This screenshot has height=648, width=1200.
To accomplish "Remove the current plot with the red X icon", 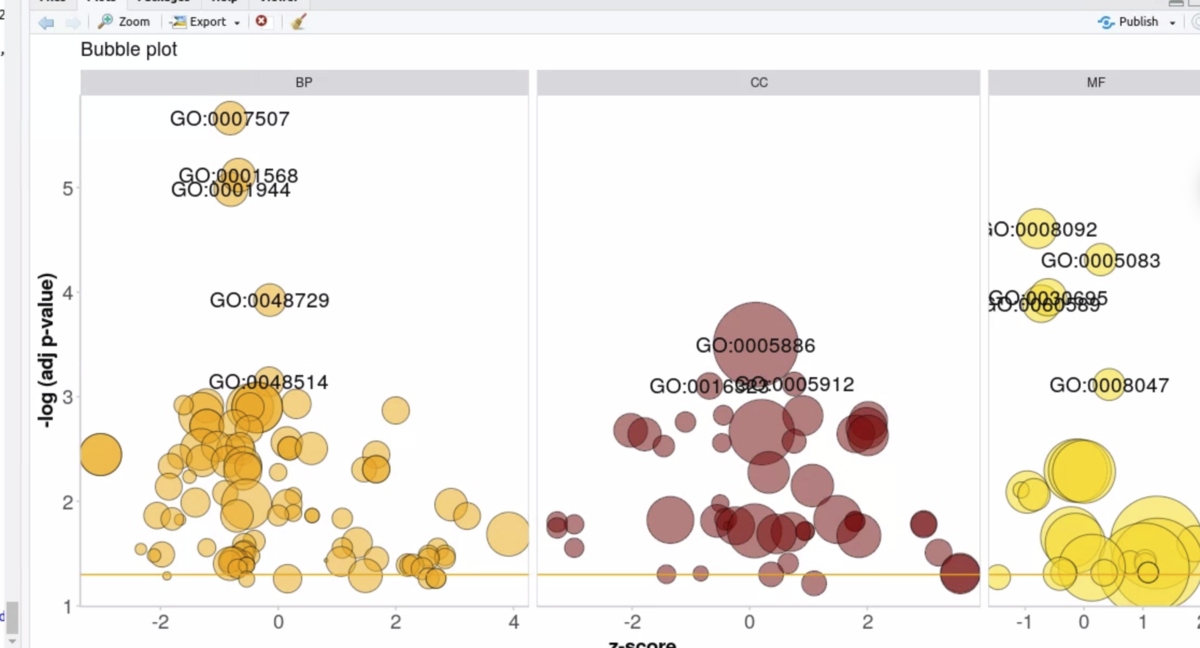I will coord(262,21).
